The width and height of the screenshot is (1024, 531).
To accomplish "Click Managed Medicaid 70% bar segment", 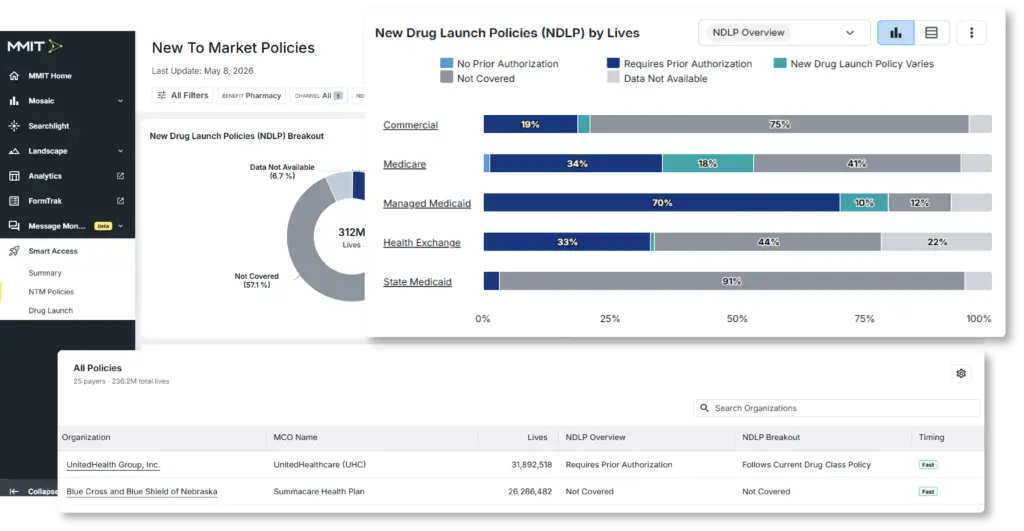I will tap(662, 202).
